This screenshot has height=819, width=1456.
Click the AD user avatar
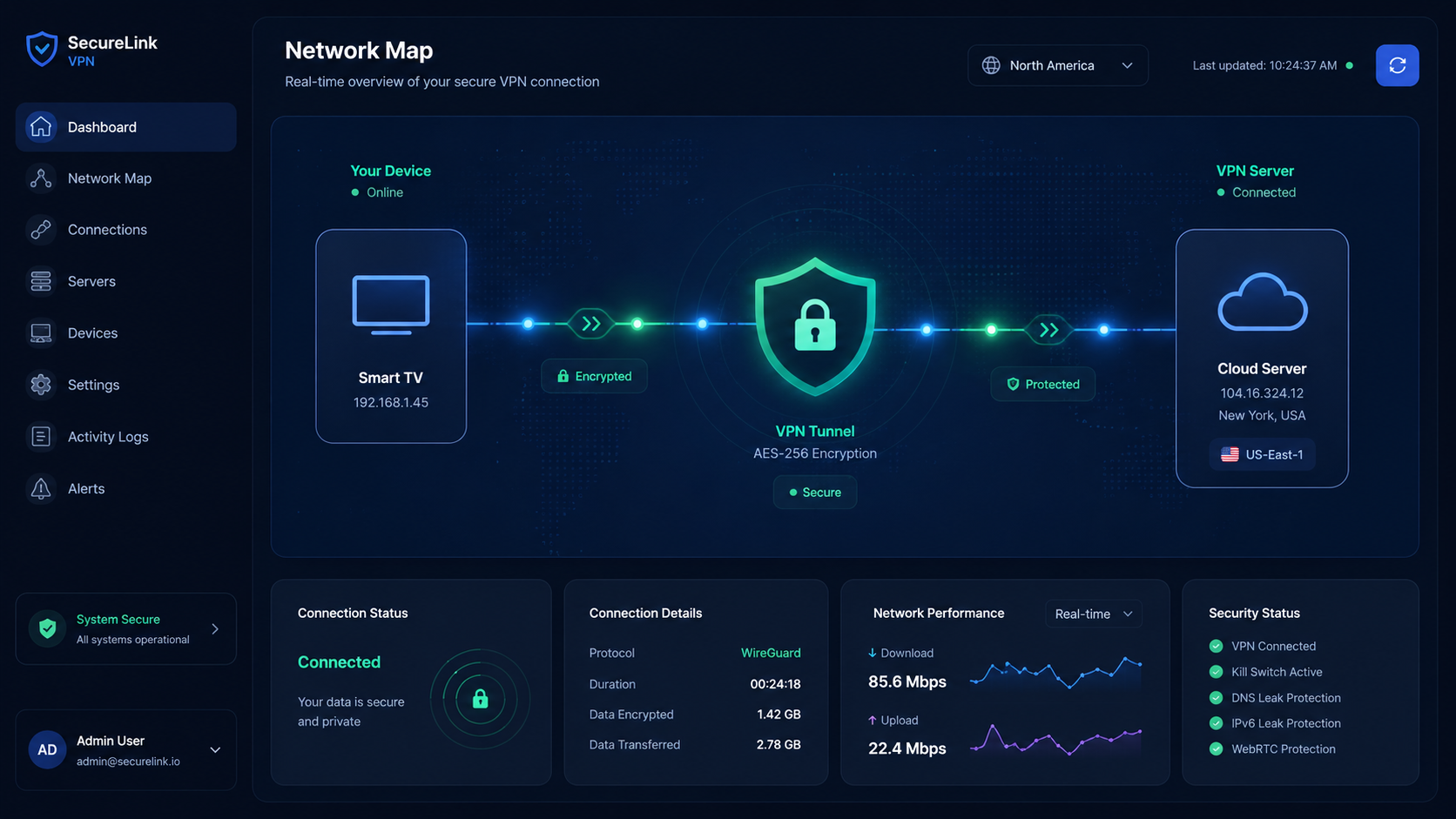point(47,749)
